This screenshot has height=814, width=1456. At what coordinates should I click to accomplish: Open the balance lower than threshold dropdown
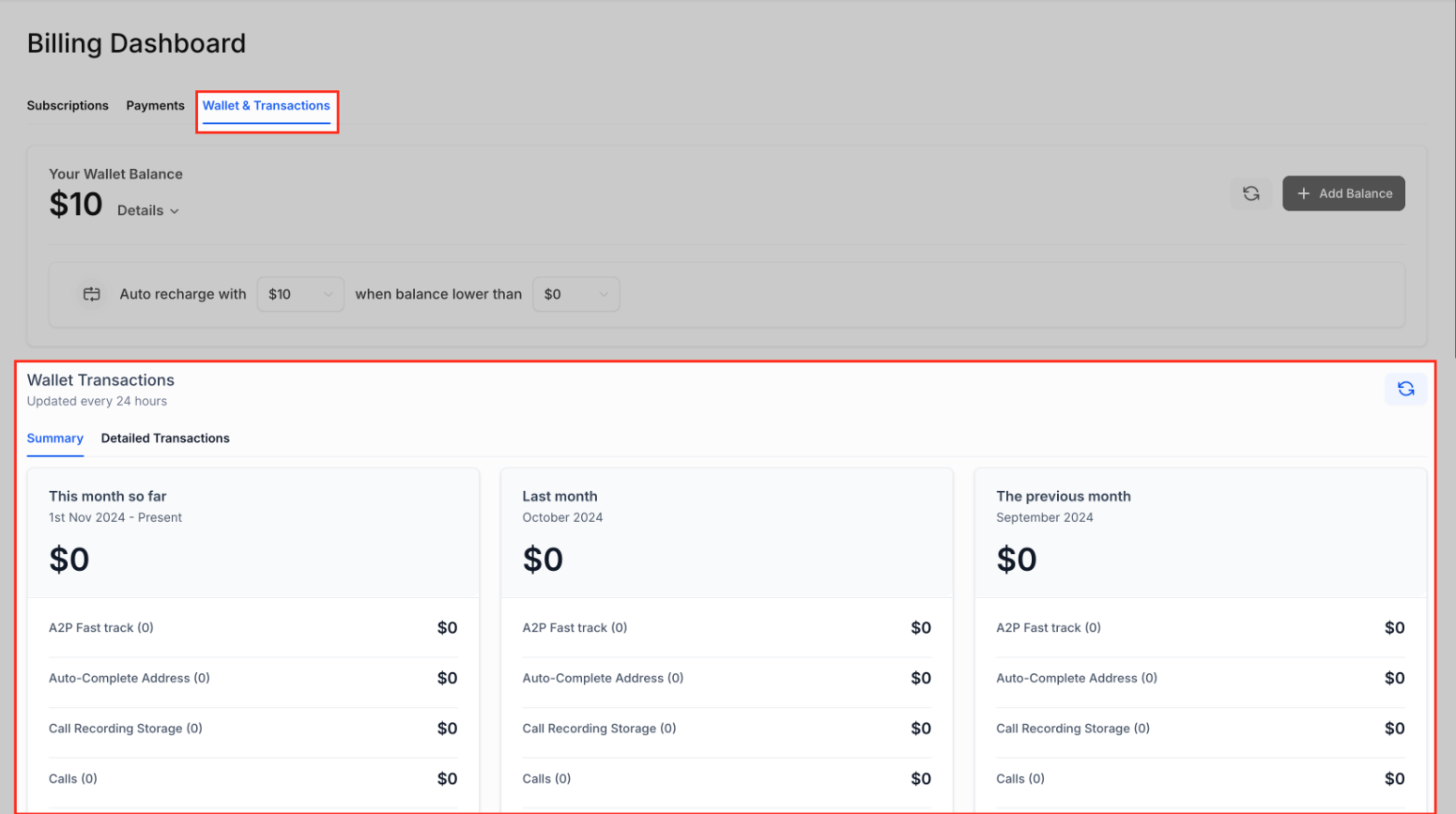click(575, 294)
